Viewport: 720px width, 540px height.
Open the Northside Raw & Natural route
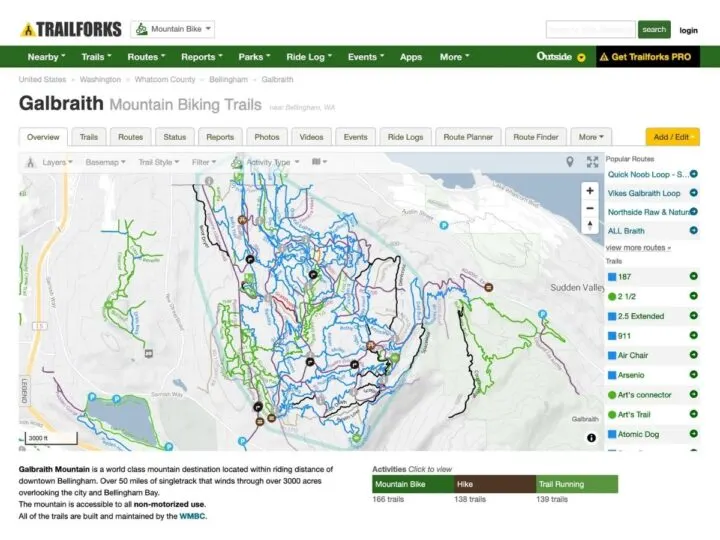point(648,212)
